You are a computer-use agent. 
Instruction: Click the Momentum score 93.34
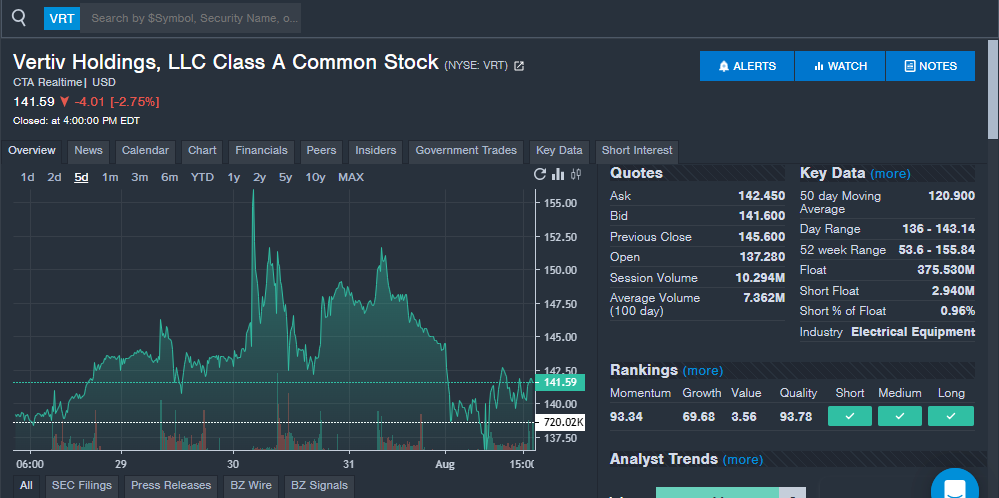coord(626,416)
